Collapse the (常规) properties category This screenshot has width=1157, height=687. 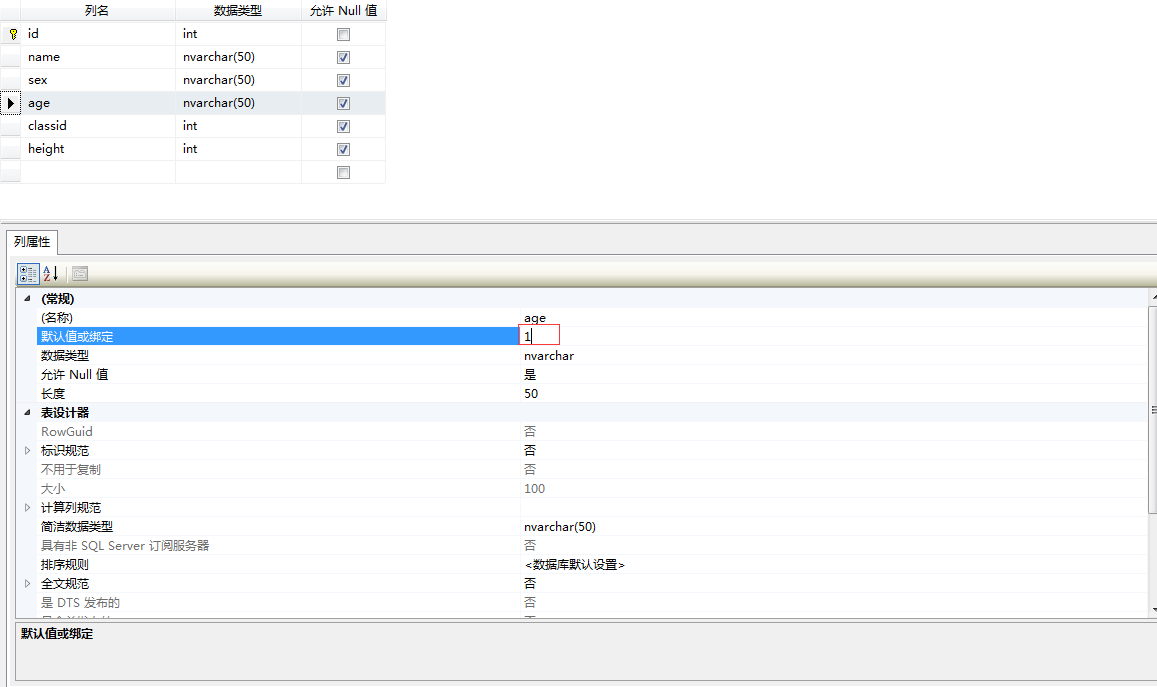(x=28, y=298)
